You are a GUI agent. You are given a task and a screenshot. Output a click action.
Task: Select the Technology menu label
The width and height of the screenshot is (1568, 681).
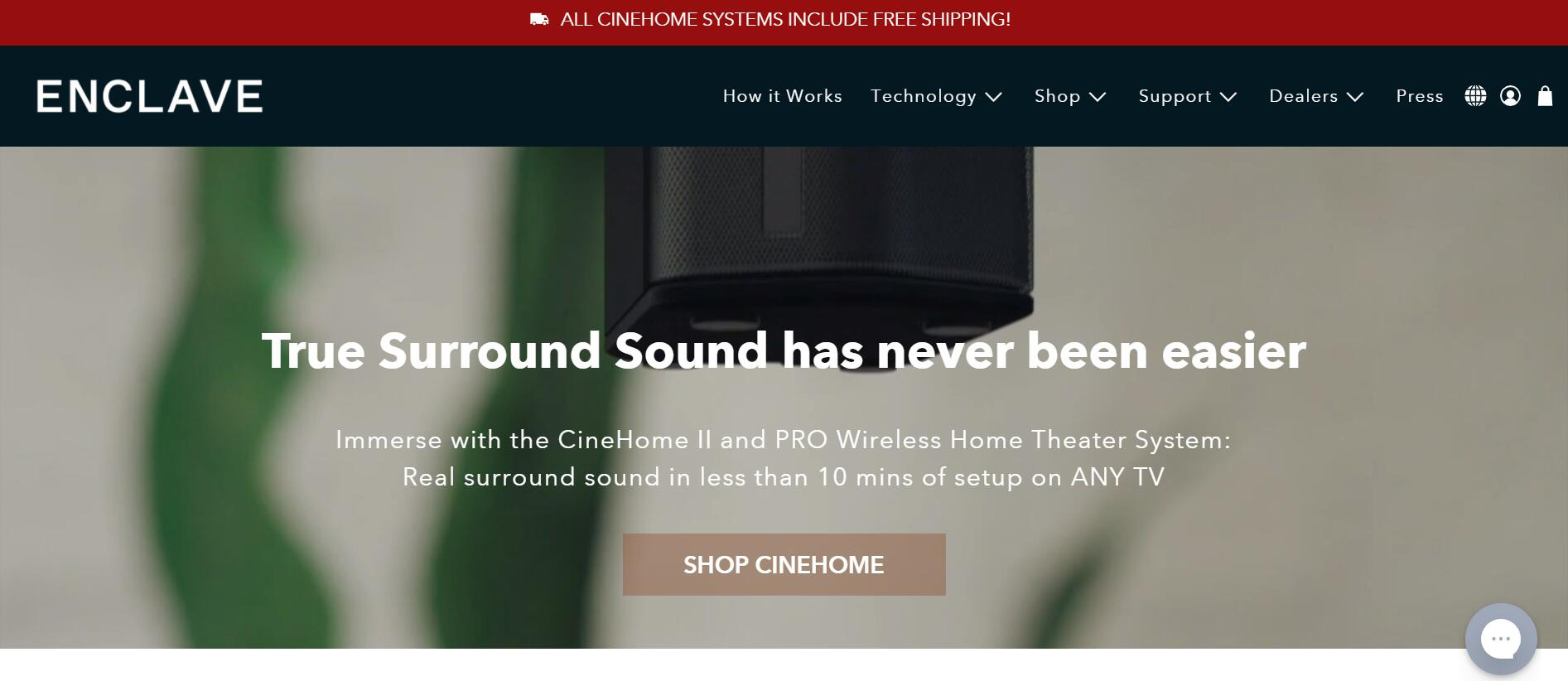tap(924, 96)
